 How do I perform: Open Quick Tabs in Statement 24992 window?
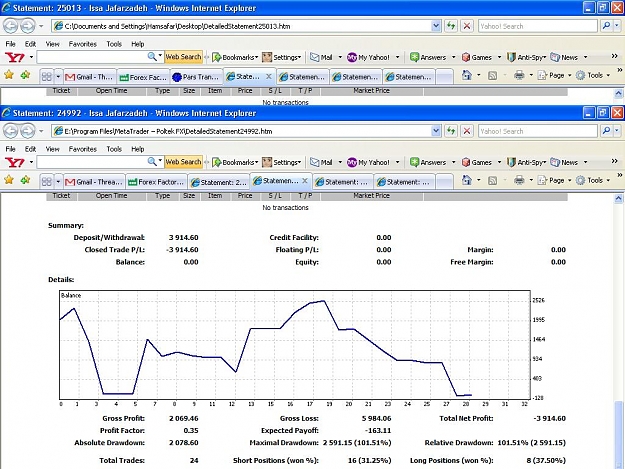click(47, 182)
